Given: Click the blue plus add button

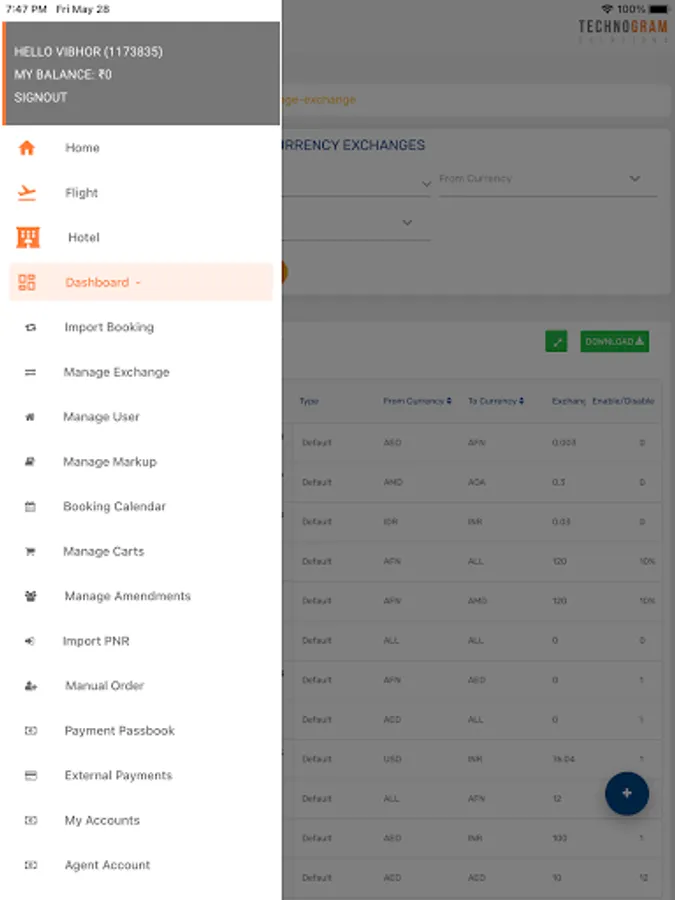Looking at the screenshot, I should (627, 793).
